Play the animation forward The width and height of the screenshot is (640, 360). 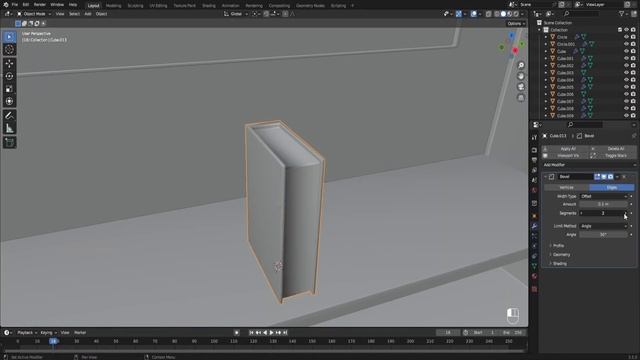(272, 333)
